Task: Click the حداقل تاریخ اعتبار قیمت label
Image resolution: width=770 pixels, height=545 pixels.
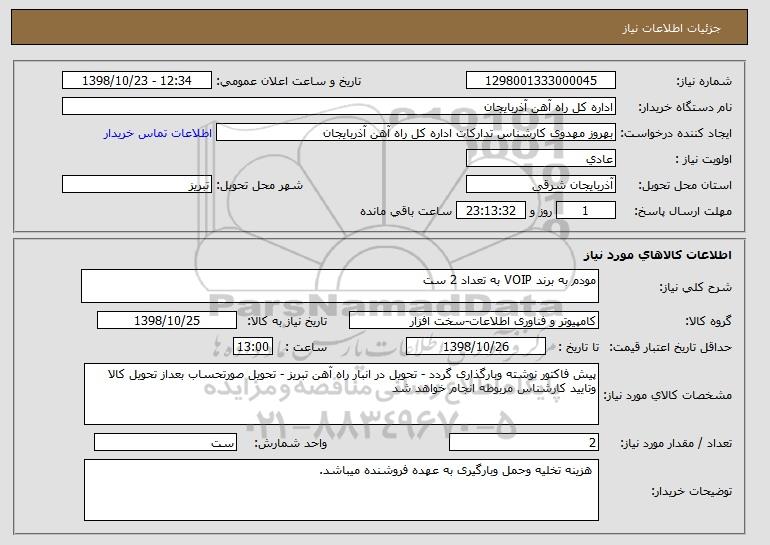Action: point(670,347)
